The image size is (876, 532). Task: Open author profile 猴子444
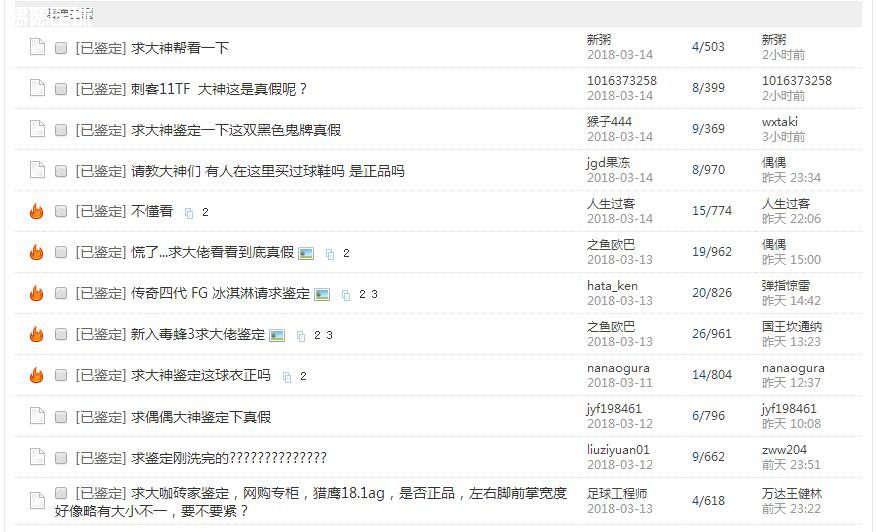(609, 121)
